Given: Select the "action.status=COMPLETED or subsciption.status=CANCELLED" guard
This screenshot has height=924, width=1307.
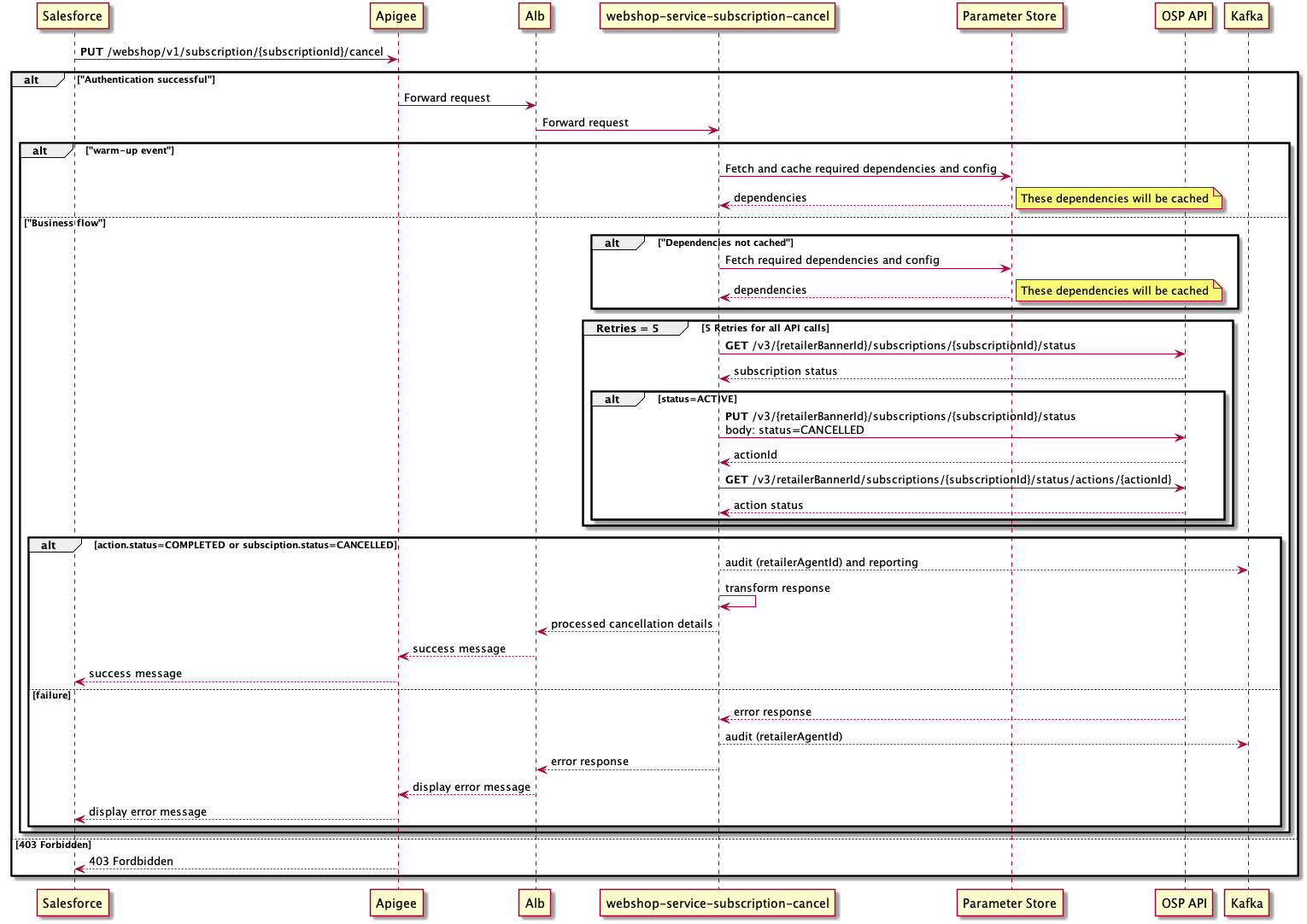Looking at the screenshot, I should [245, 545].
